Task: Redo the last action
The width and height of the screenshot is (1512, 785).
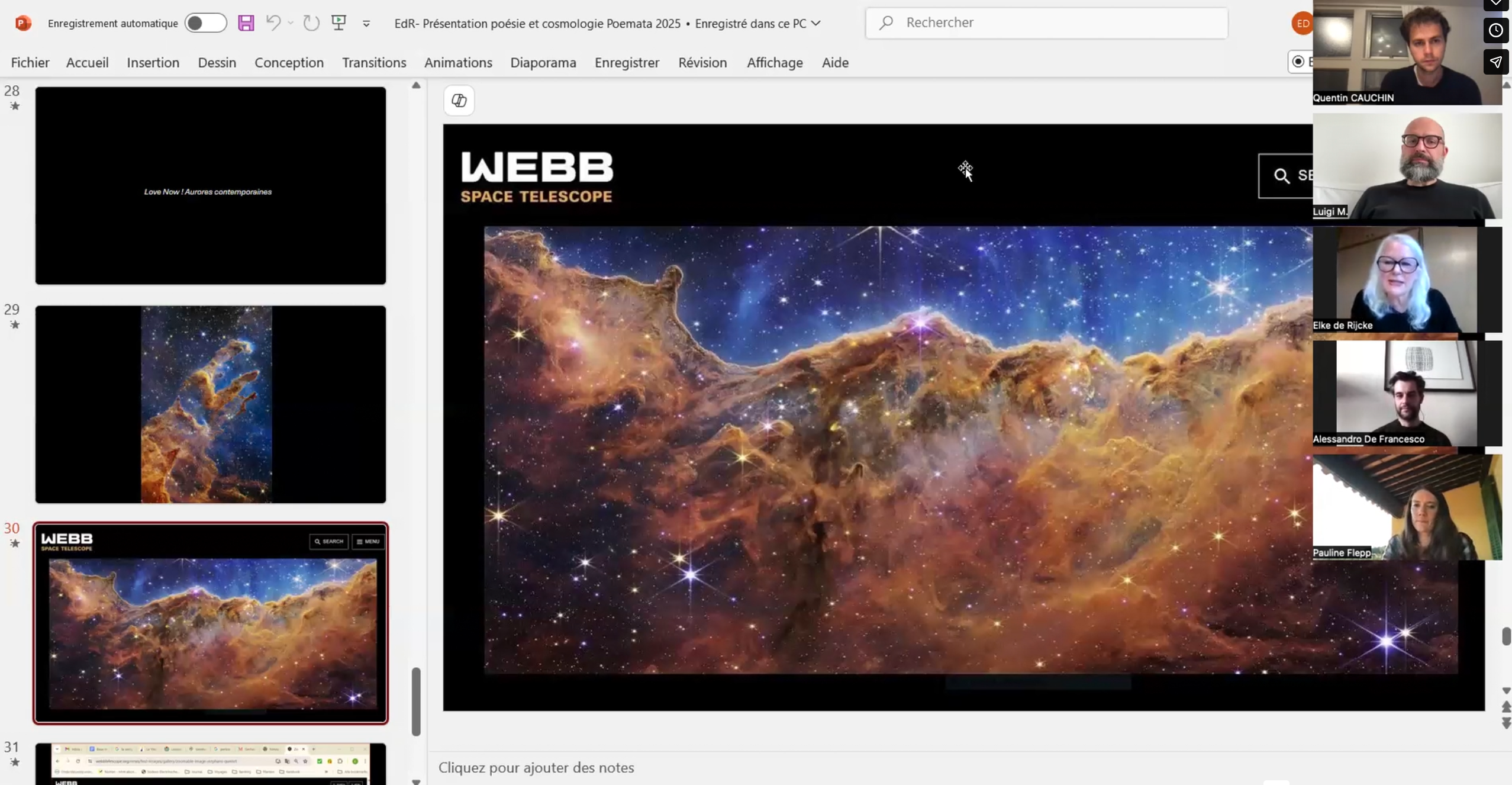Action: (x=311, y=23)
